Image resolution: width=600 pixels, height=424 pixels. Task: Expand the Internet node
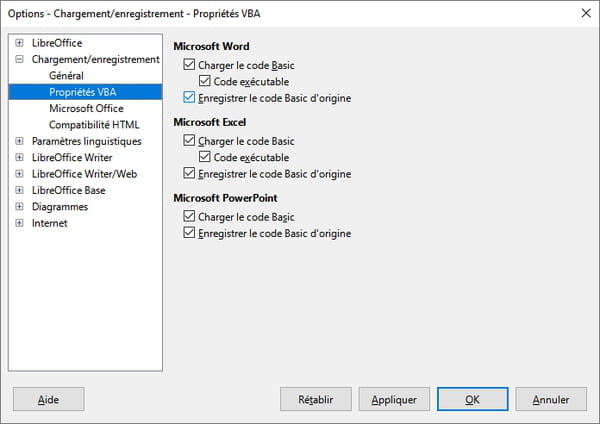(19, 223)
